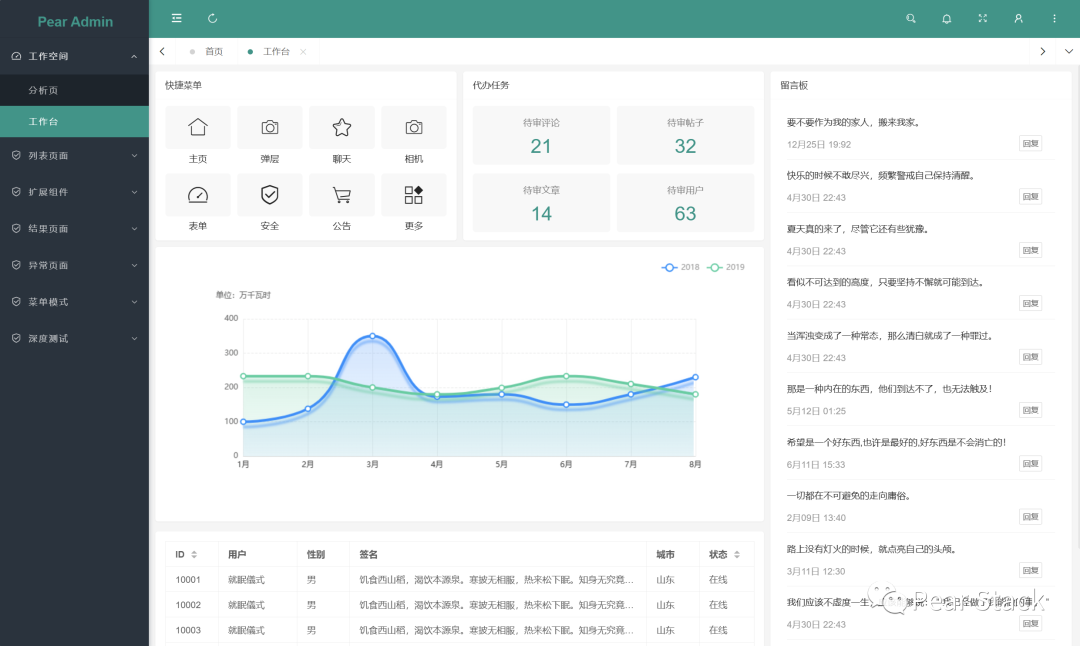Viewport: 1080px width, 646px height.
Task: Close the 工作台 tab
Action: tap(303, 52)
